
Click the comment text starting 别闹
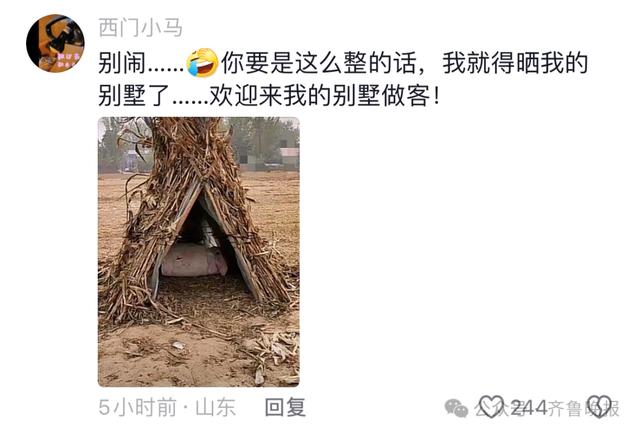pyautogui.click(x=343, y=79)
